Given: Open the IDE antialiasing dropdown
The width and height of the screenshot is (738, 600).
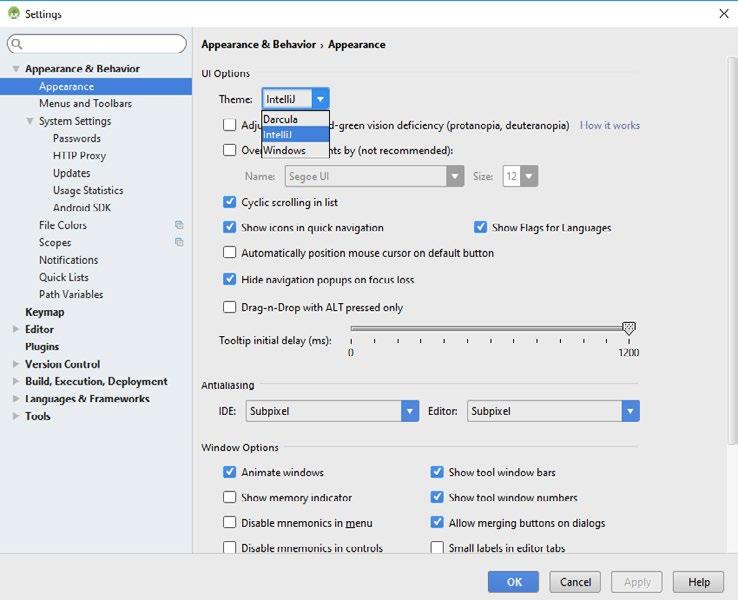Looking at the screenshot, I should [x=409, y=411].
